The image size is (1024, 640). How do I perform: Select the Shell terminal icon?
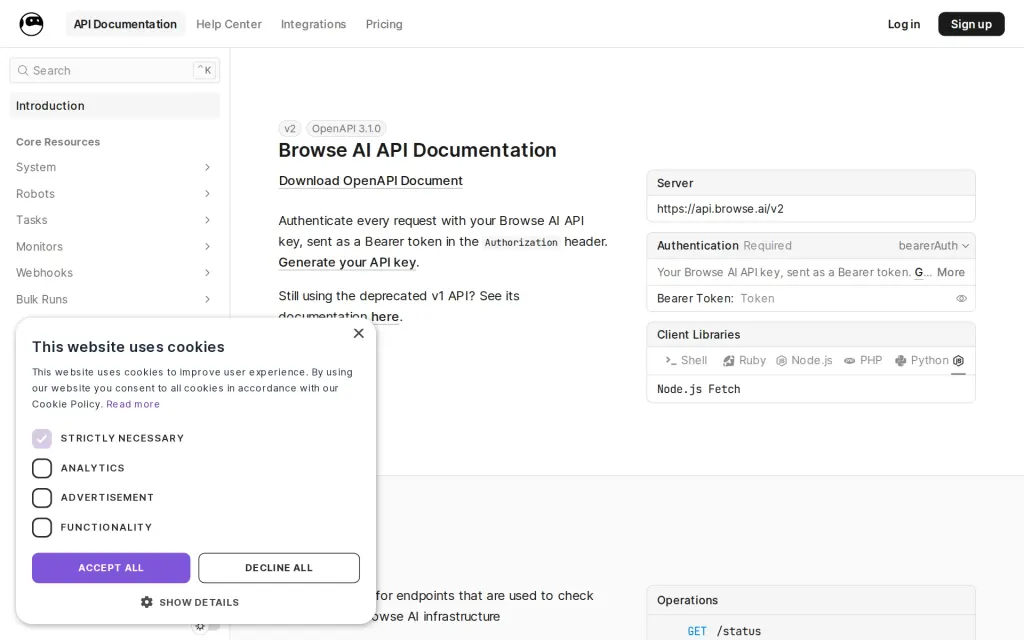click(x=671, y=360)
